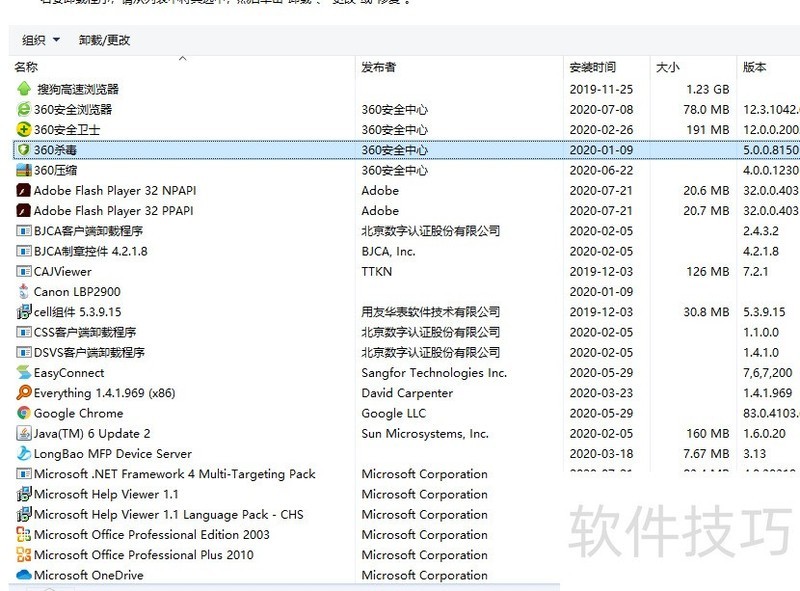The height and width of the screenshot is (591, 800).
Task: Click the LongBao MFP Device Server icon
Action: (x=24, y=453)
